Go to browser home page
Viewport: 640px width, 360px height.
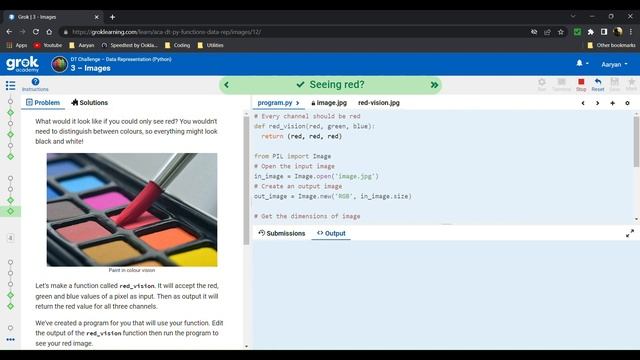tap(49, 32)
